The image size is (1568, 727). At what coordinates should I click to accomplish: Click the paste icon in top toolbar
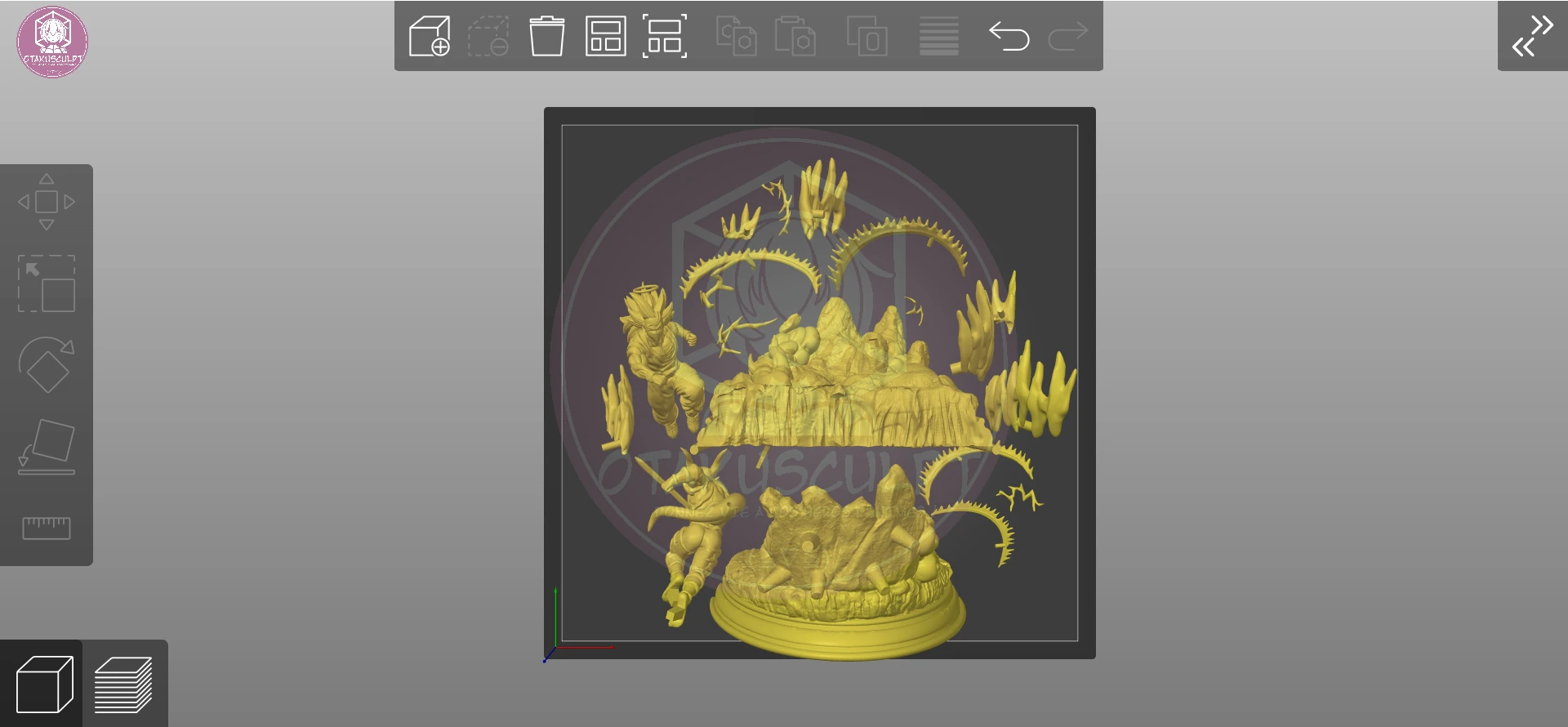tap(795, 37)
